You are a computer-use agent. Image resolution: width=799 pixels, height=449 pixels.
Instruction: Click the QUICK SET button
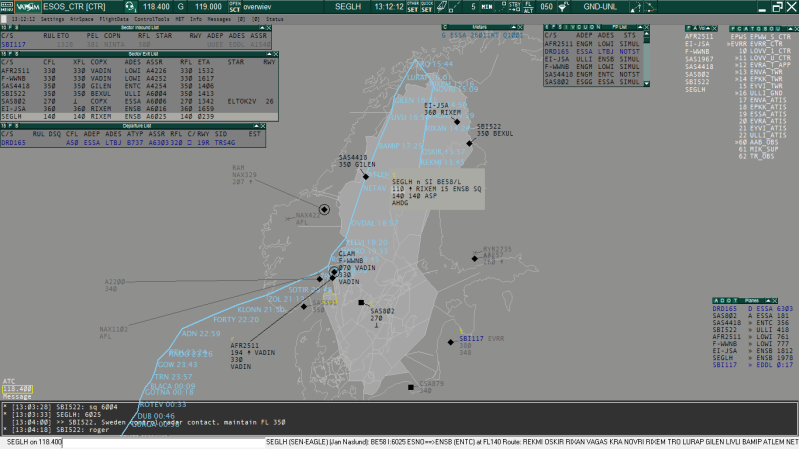[427, 6]
